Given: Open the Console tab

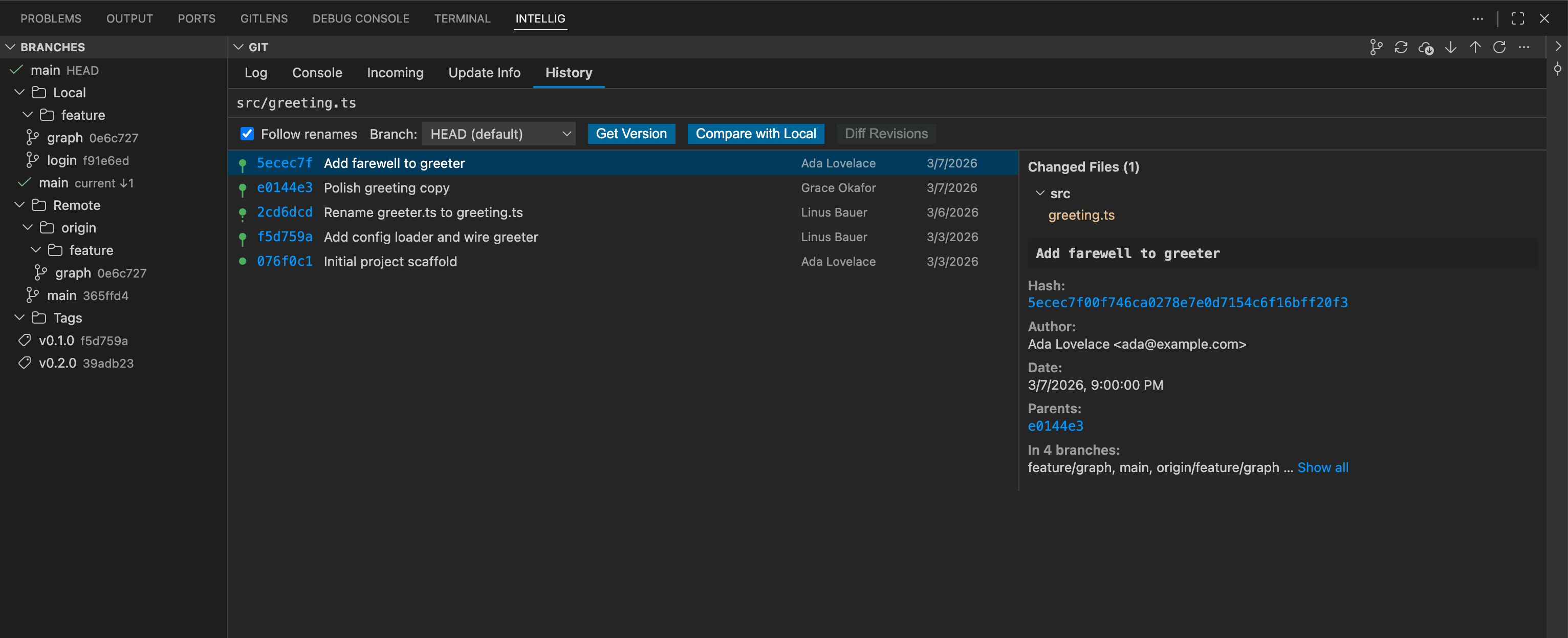Looking at the screenshot, I should click(317, 73).
